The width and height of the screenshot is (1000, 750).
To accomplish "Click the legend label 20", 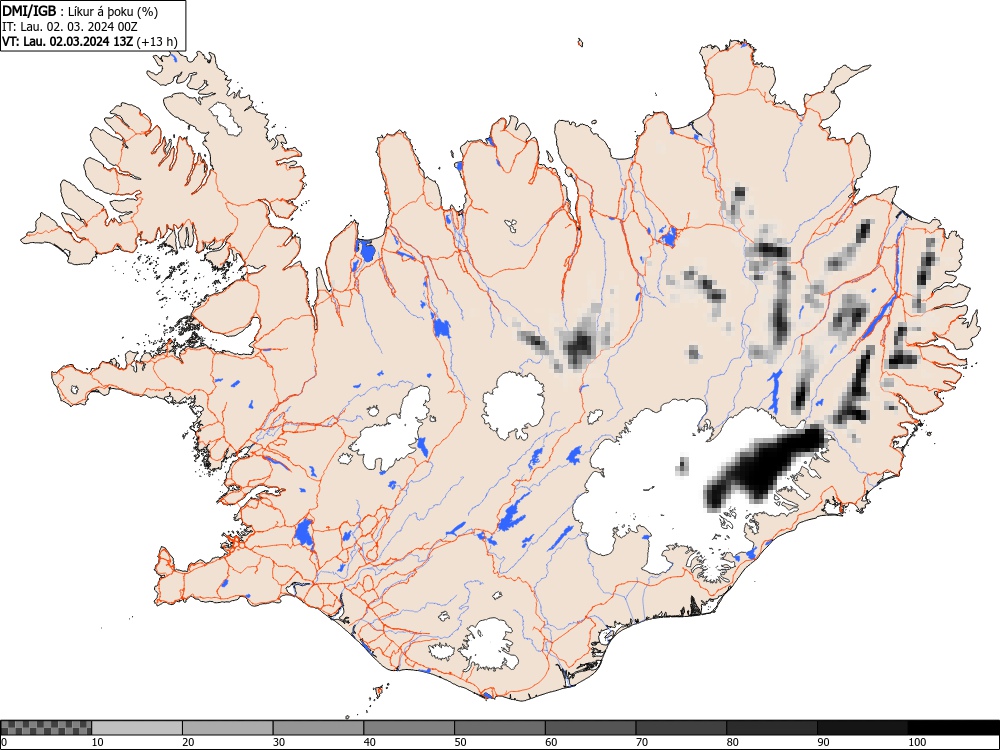I will pyautogui.click(x=188, y=742).
